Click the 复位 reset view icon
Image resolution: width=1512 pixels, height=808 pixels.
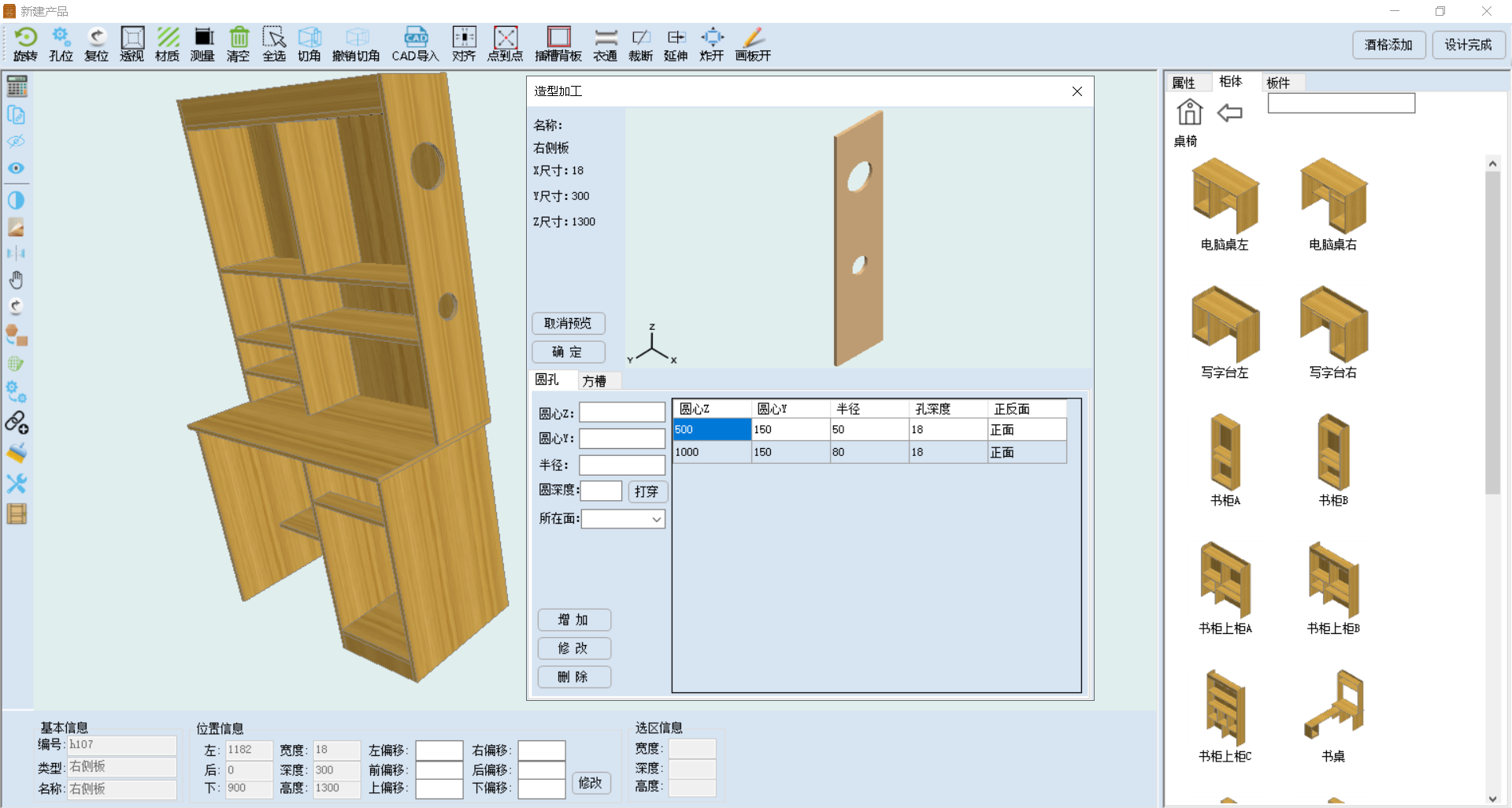pyautogui.click(x=96, y=44)
